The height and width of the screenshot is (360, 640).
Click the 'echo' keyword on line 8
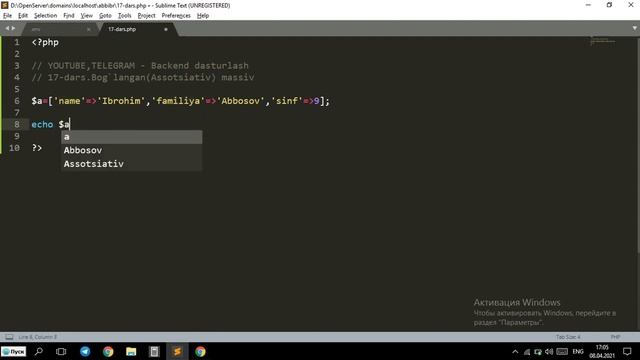pos(42,124)
